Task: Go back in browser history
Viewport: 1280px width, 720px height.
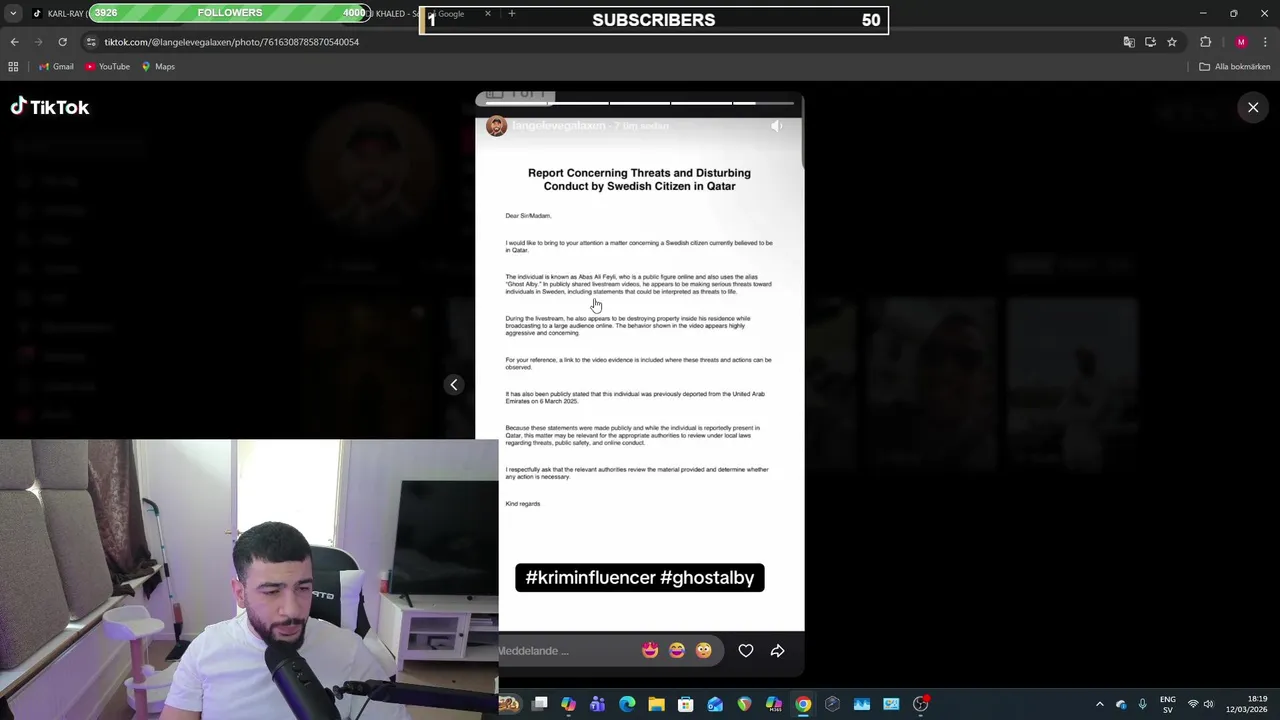Action: (x=14, y=42)
